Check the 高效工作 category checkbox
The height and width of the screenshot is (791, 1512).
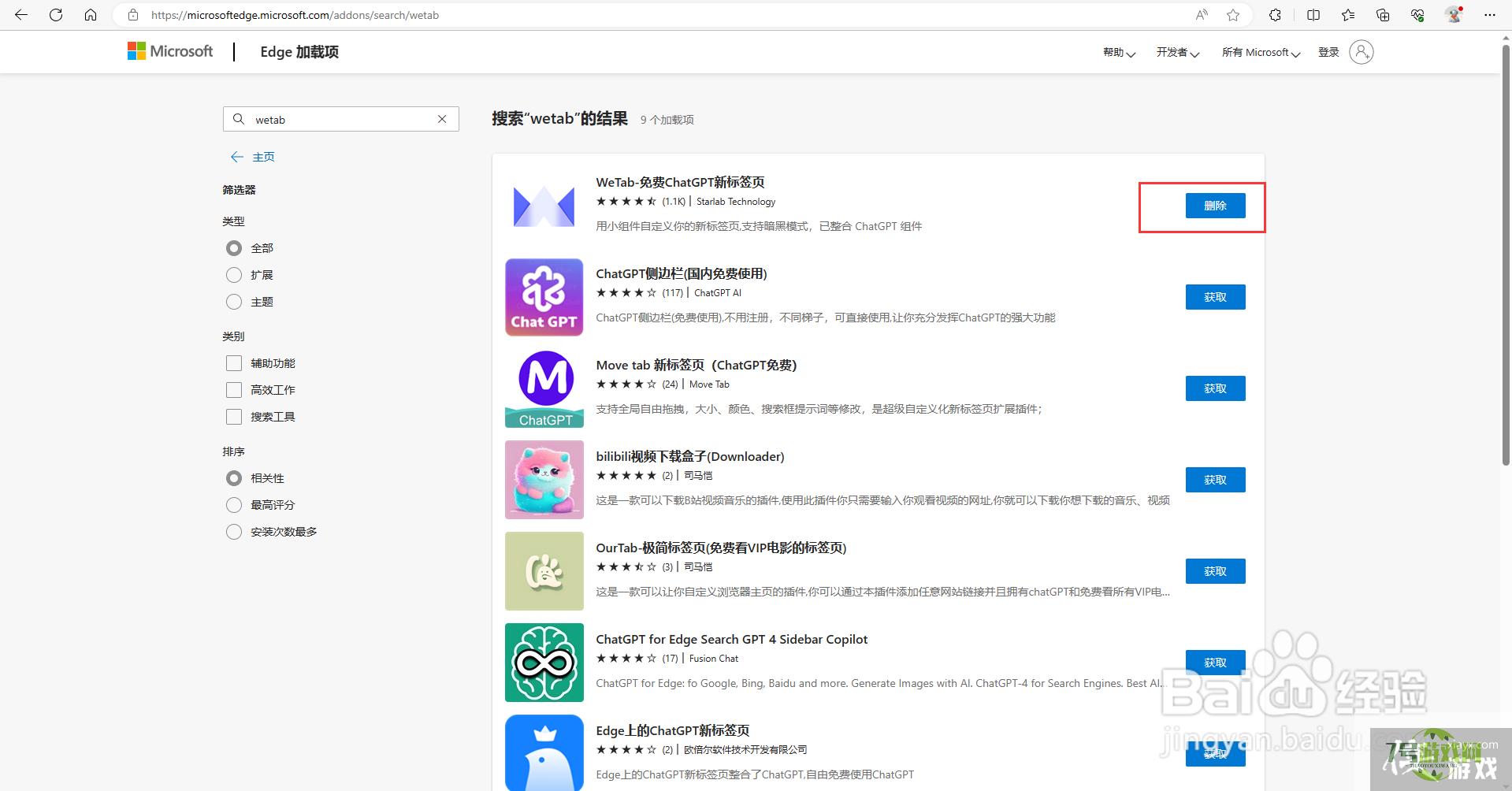[234, 390]
